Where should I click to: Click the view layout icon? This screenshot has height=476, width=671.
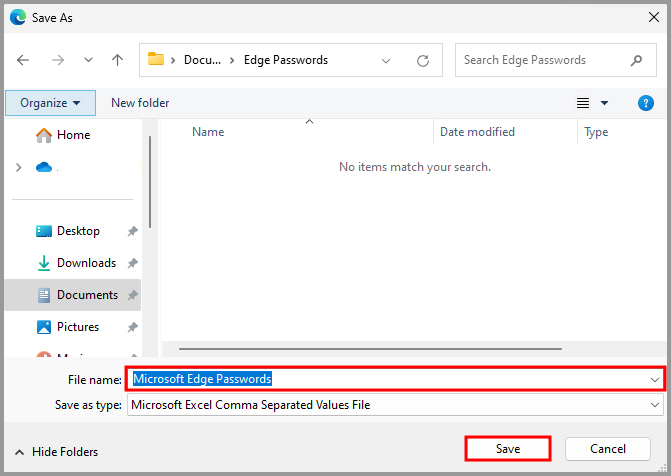pyautogui.click(x=584, y=103)
